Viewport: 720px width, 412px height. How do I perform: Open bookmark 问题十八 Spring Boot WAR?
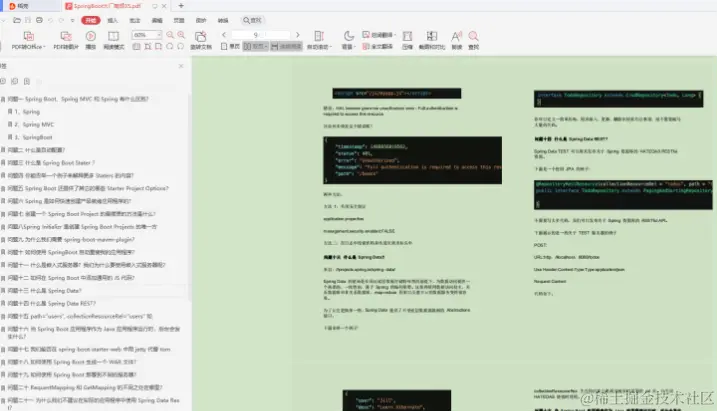tap(72, 362)
